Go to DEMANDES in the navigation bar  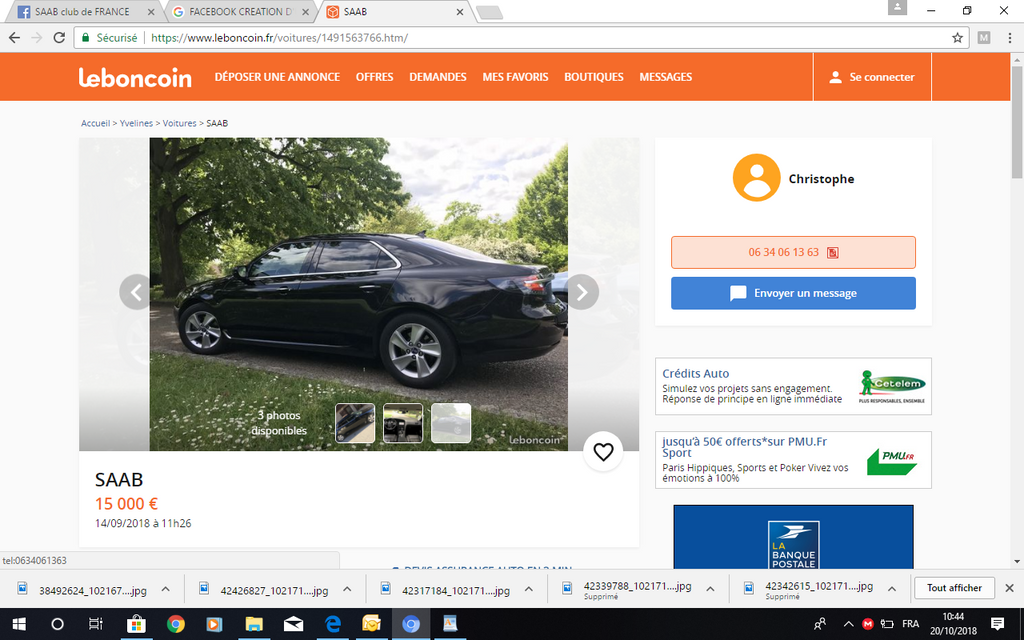(438, 77)
